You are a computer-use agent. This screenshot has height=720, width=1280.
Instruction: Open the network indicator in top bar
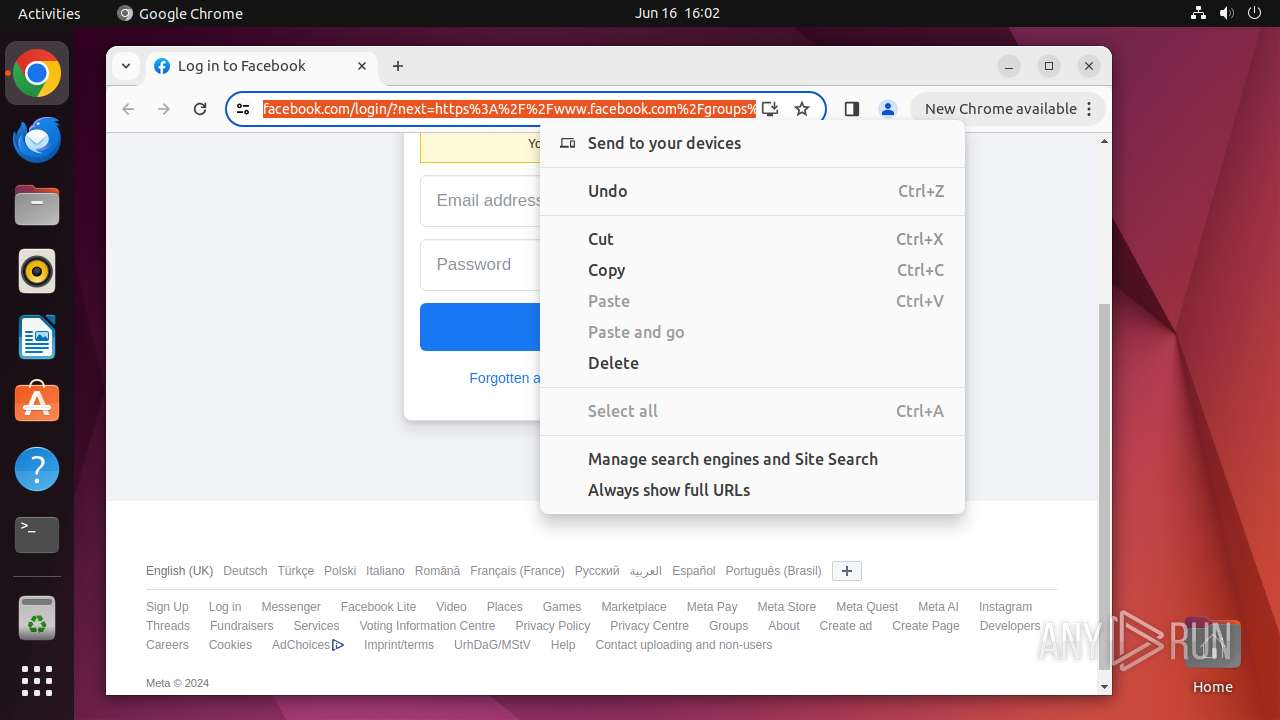[1198, 13]
